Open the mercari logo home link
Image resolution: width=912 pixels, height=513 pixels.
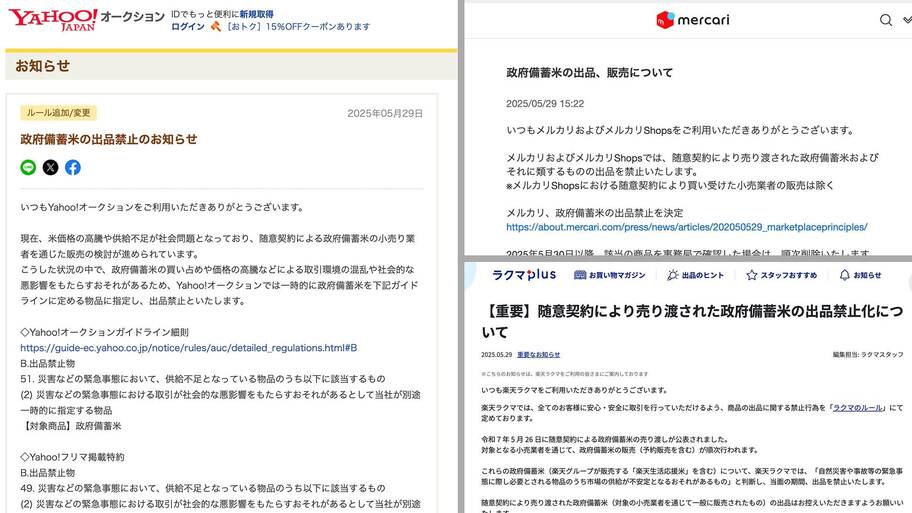pos(692,20)
